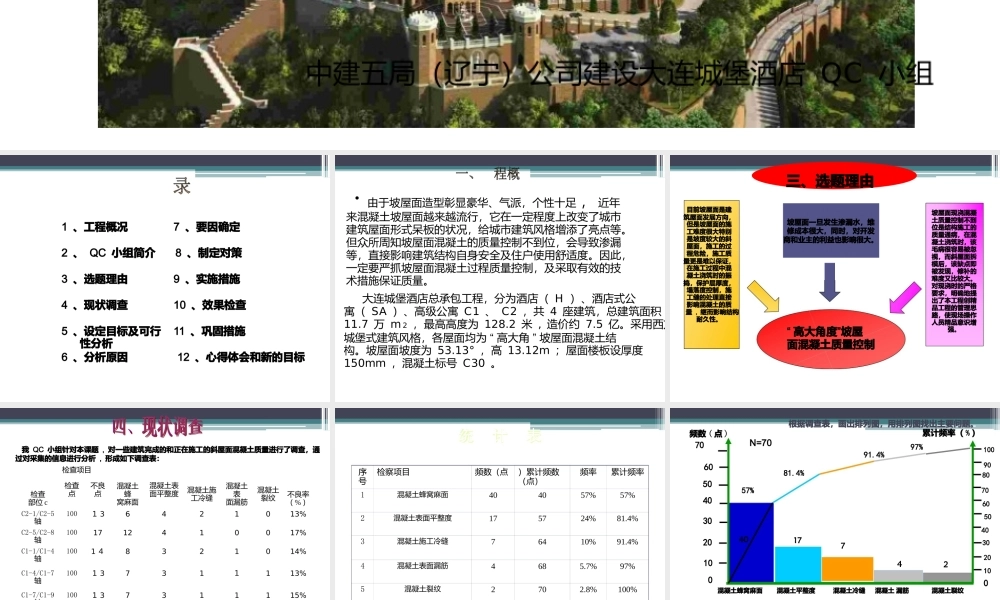Click the contents entry '9、实施措施'
This screenshot has width=1000, height=600.
[207, 279]
